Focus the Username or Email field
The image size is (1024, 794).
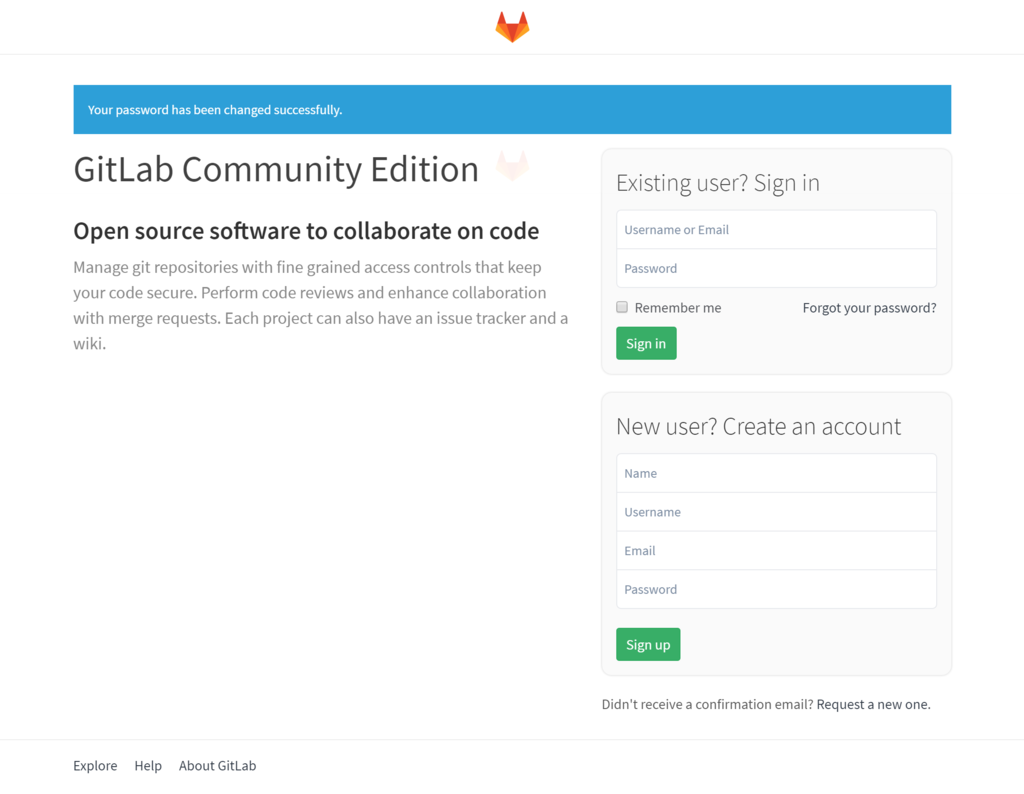[x=776, y=230]
